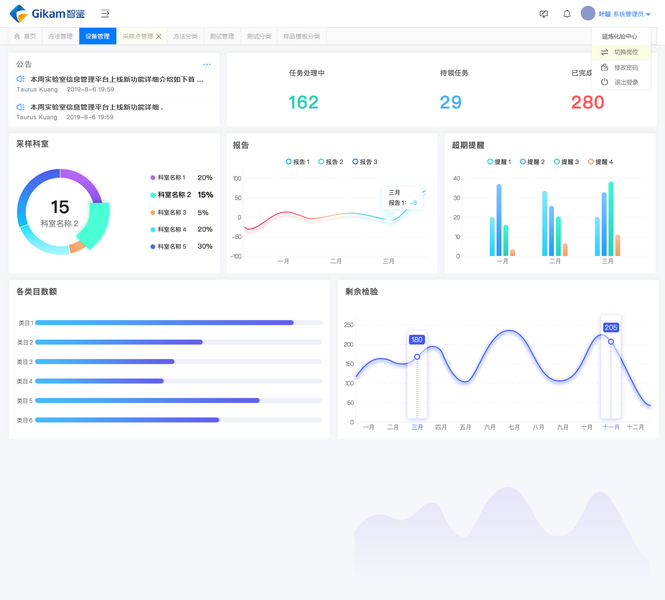The width and height of the screenshot is (665, 600).
Task: Click the 二月 label under the 报告 line chart
Action: [336, 261]
